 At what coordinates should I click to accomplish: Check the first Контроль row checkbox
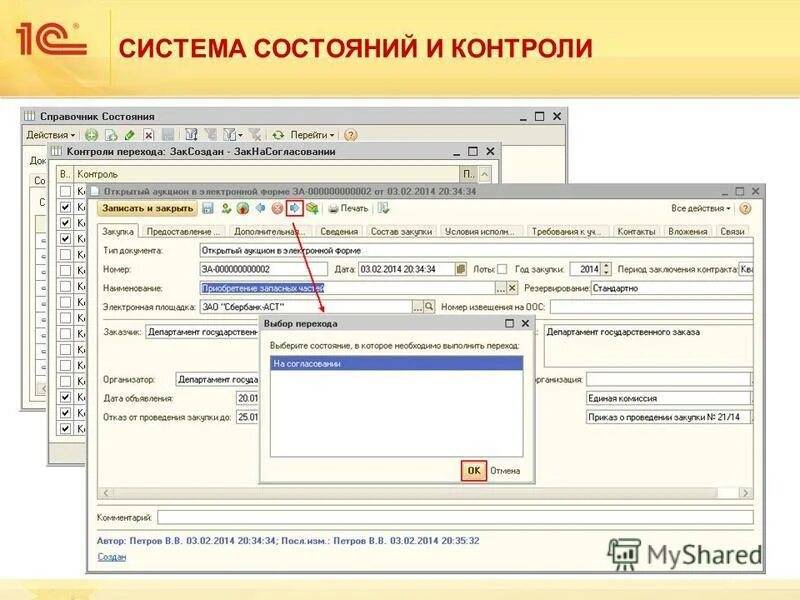[x=65, y=189]
